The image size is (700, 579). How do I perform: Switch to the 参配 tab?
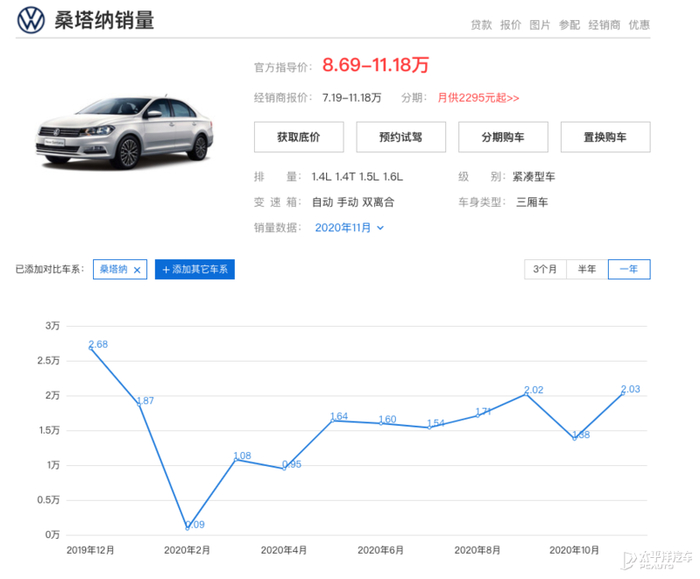pos(569,25)
